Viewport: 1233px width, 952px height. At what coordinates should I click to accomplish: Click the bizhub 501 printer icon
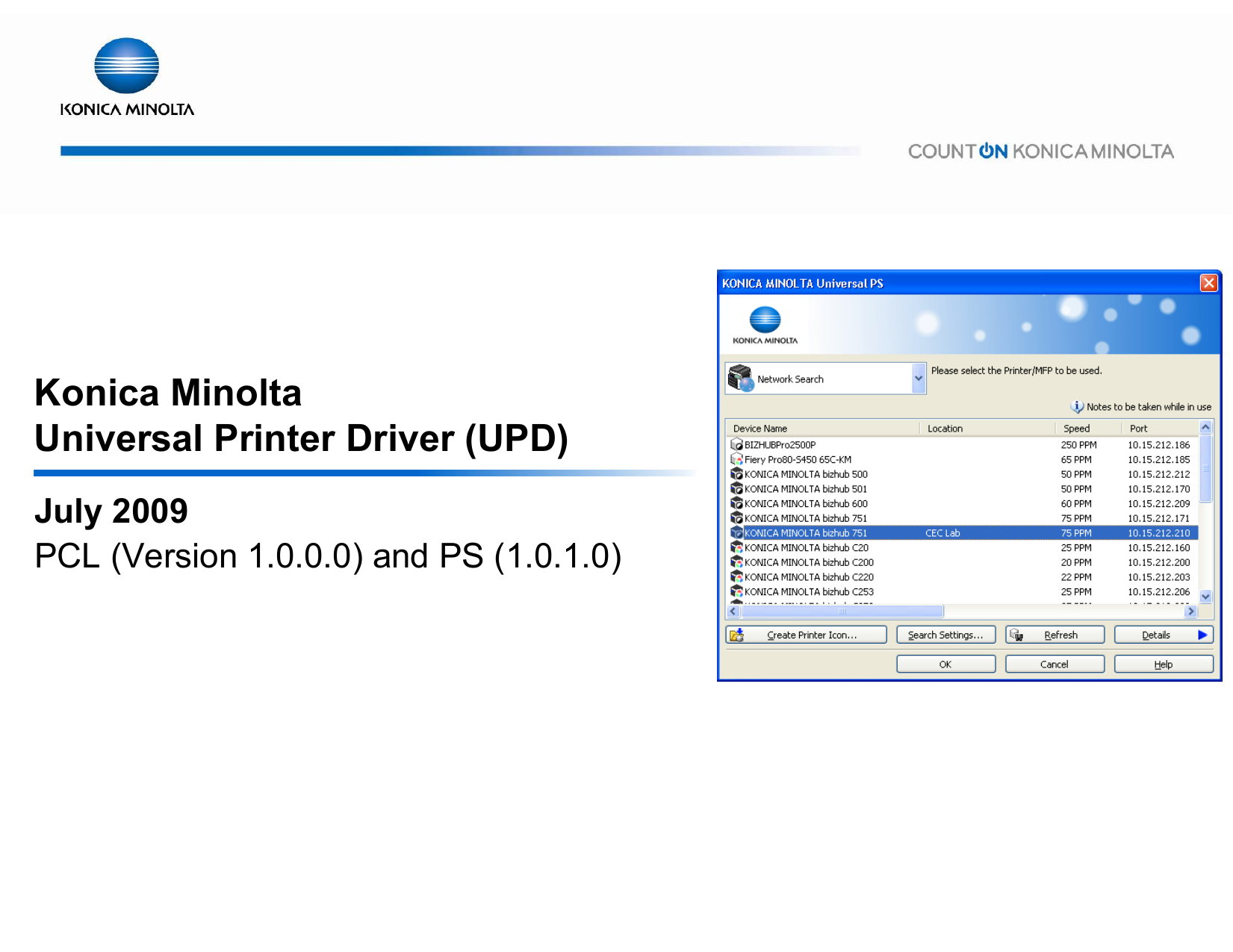(736, 489)
